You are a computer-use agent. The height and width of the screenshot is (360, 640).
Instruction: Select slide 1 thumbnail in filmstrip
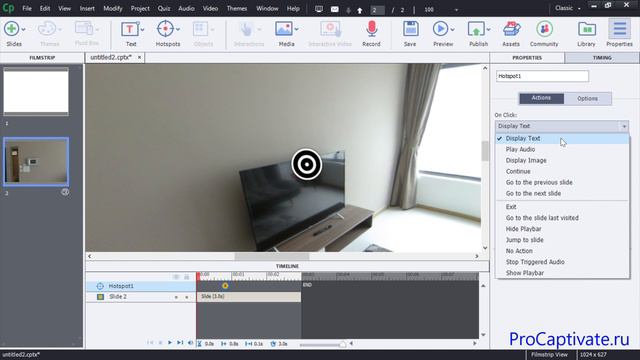tap(36, 91)
